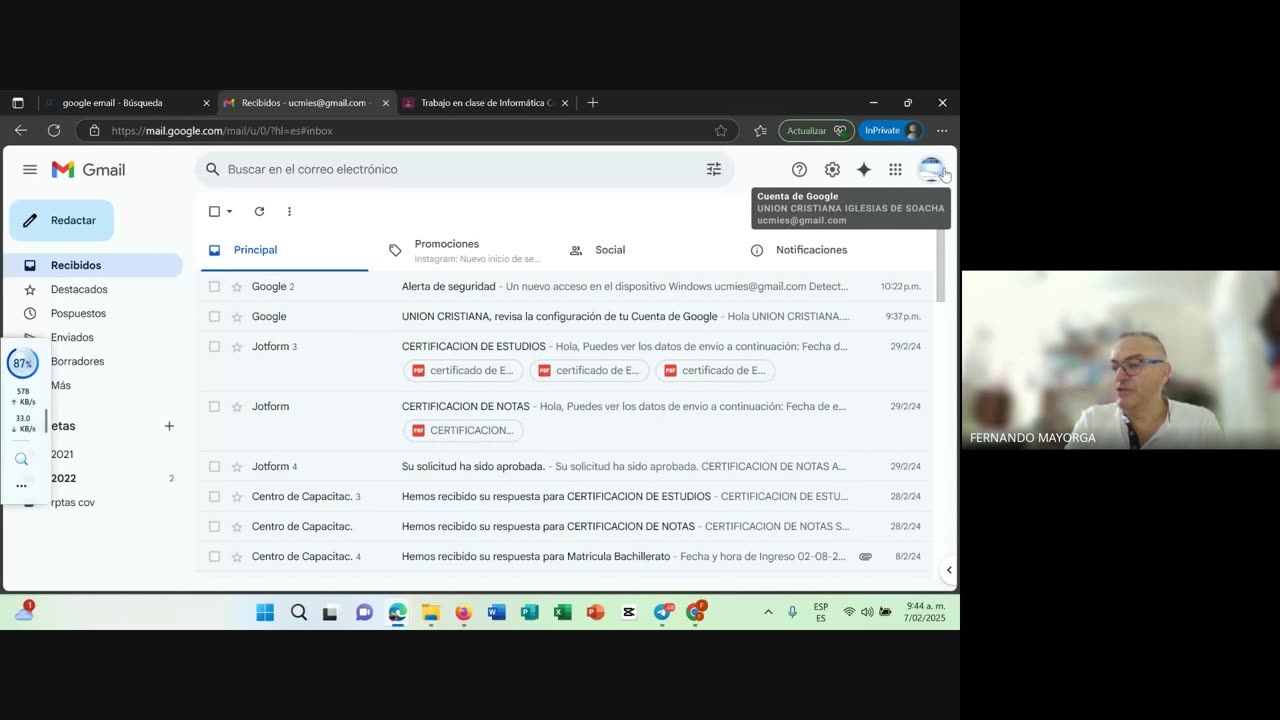The height and width of the screenshot is (720, 1280).
Task: Open the CERTIFICACION... PDF attachment chip
Action: pyautogui.click(x=463, y=431)
